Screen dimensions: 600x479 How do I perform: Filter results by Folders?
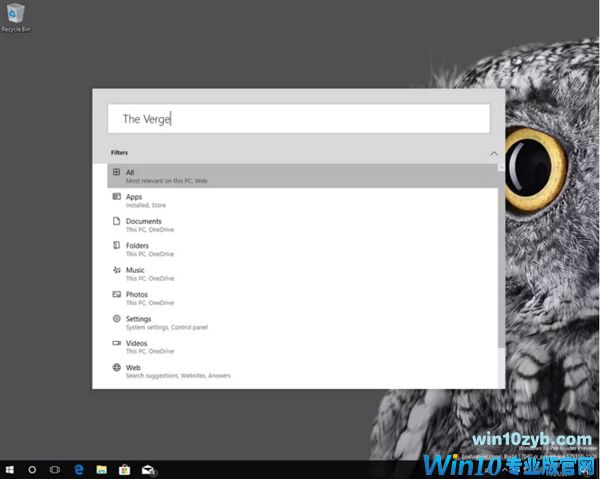point(303,249)
